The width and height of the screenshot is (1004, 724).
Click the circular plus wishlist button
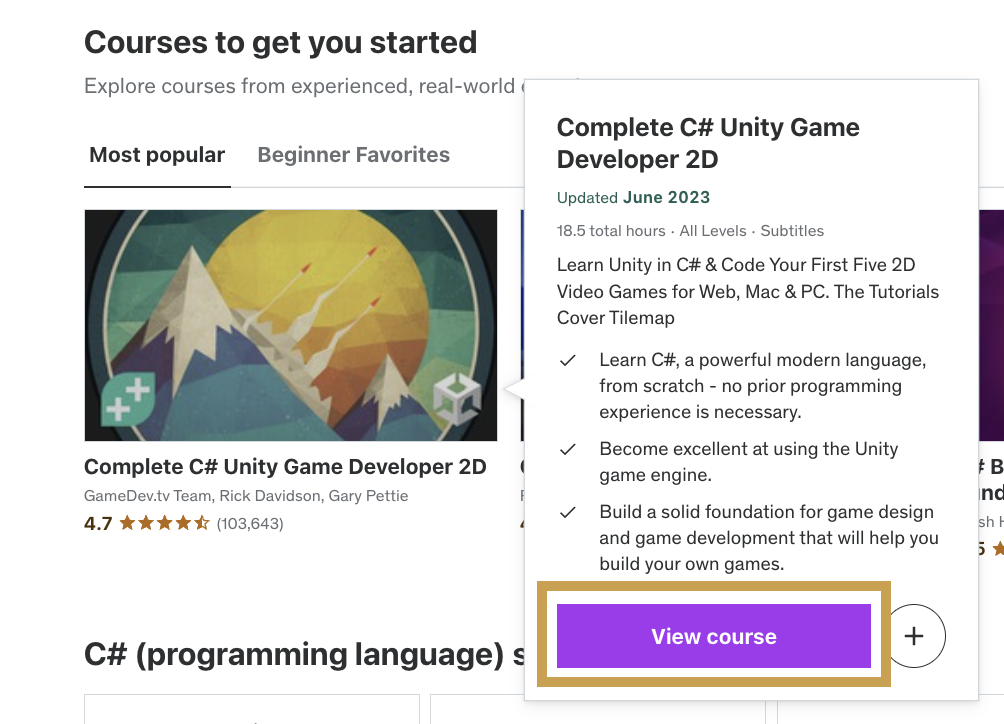916,636
